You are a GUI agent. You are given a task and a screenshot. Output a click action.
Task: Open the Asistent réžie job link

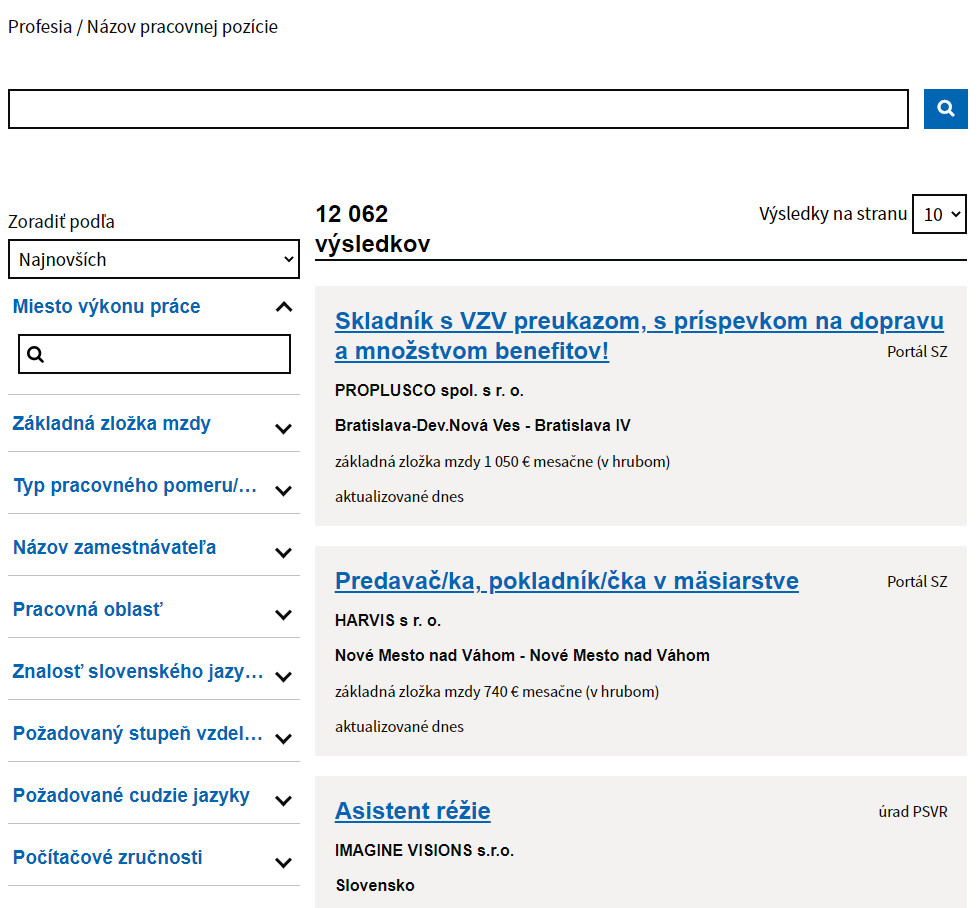point(413,810)
